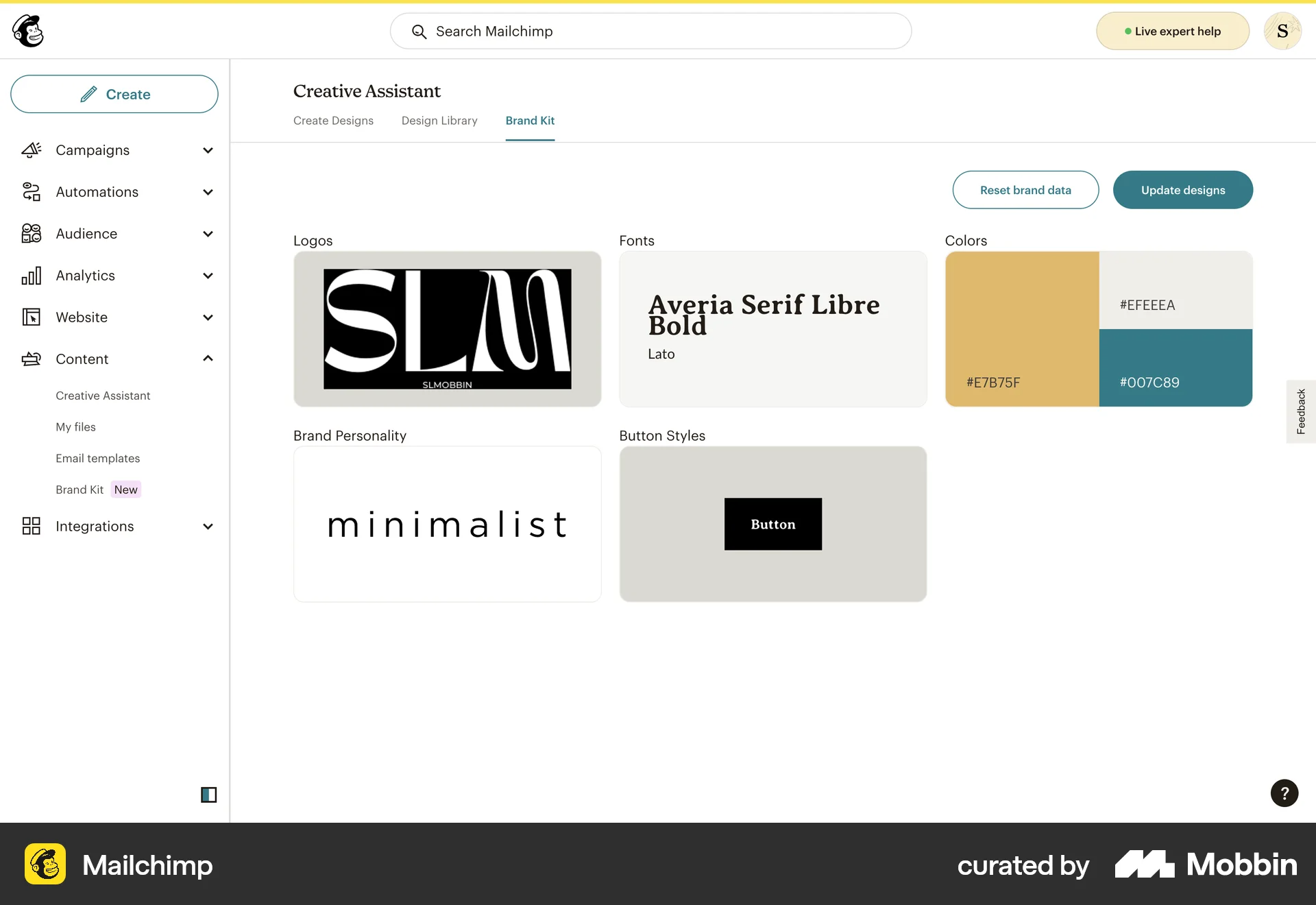Click the Reset brand data button
Screen dimensions: 1316x905
tap(1025, 190)
